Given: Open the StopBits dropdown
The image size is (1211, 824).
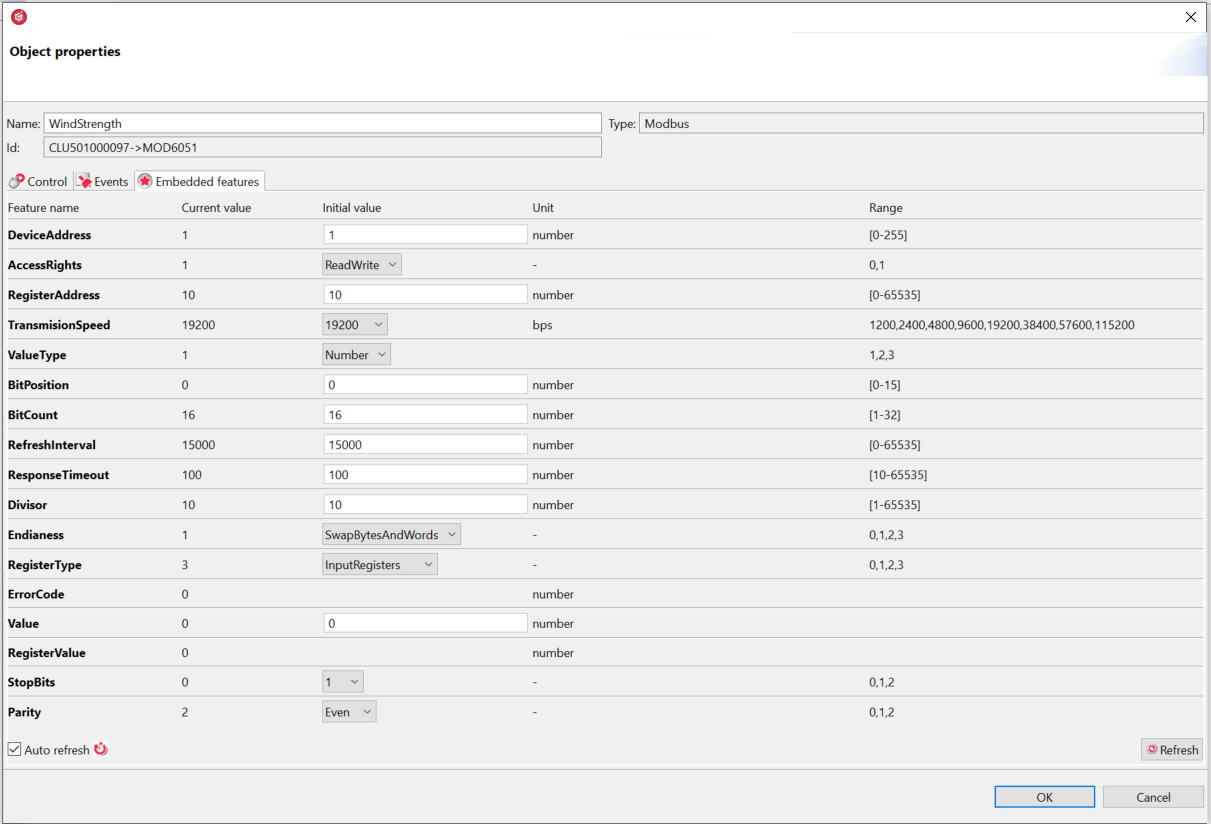Looking at the screenshot, I should (343, 682).
